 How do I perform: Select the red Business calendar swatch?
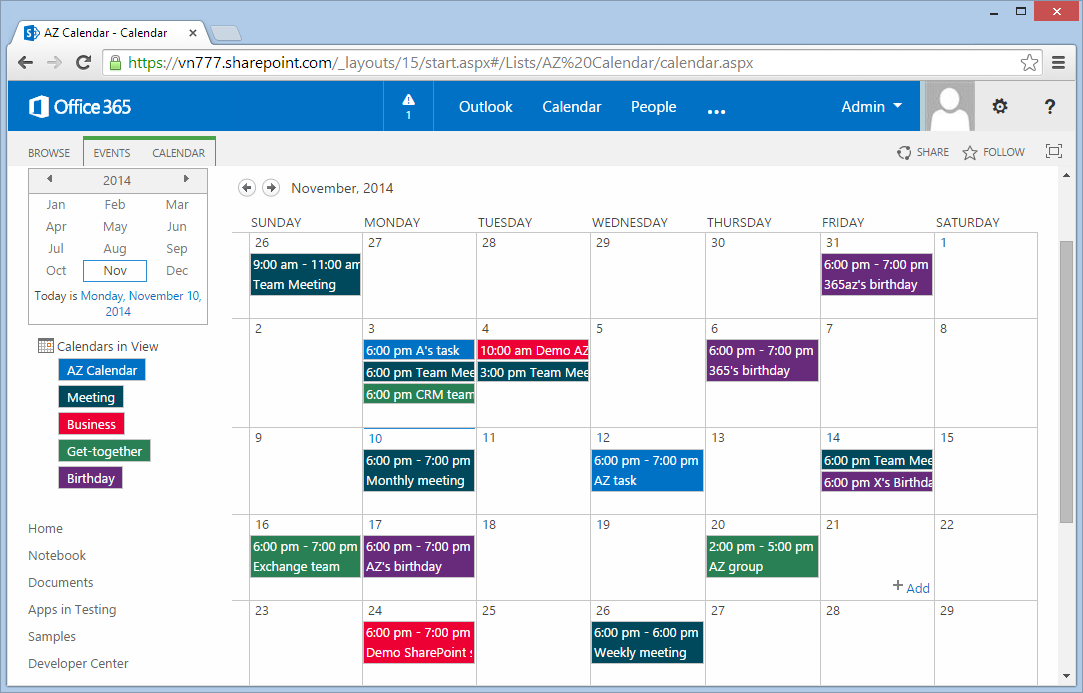coord(91,424)
